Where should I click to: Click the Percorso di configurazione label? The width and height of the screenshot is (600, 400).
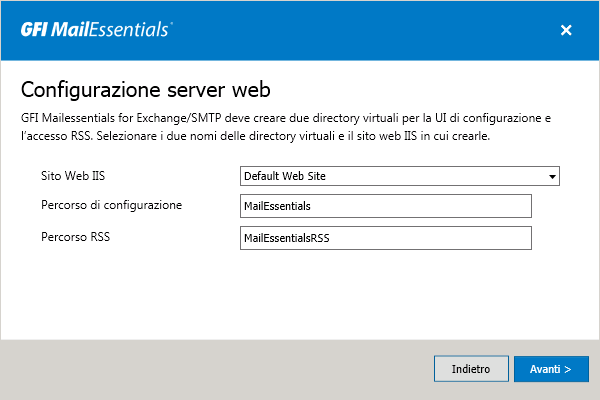tap(111, 205)
